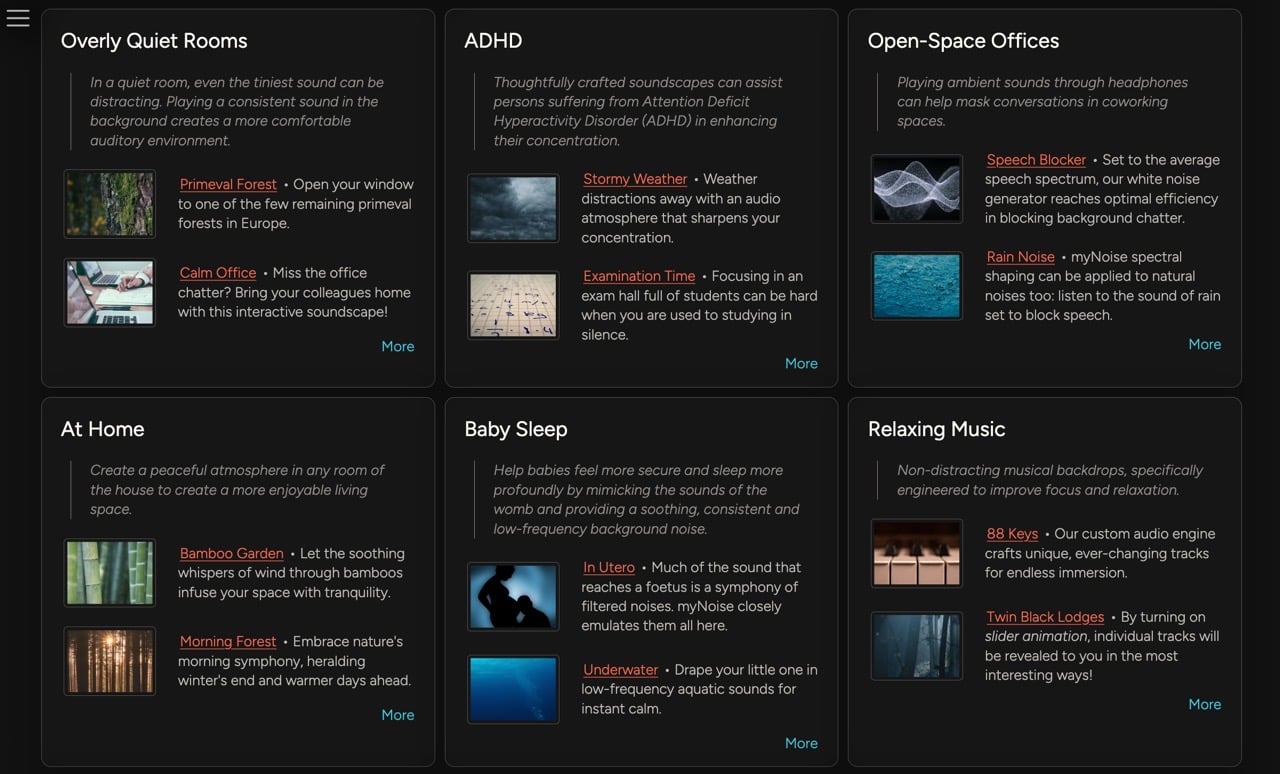Click the Relaxing Music heading

point(936,429)
